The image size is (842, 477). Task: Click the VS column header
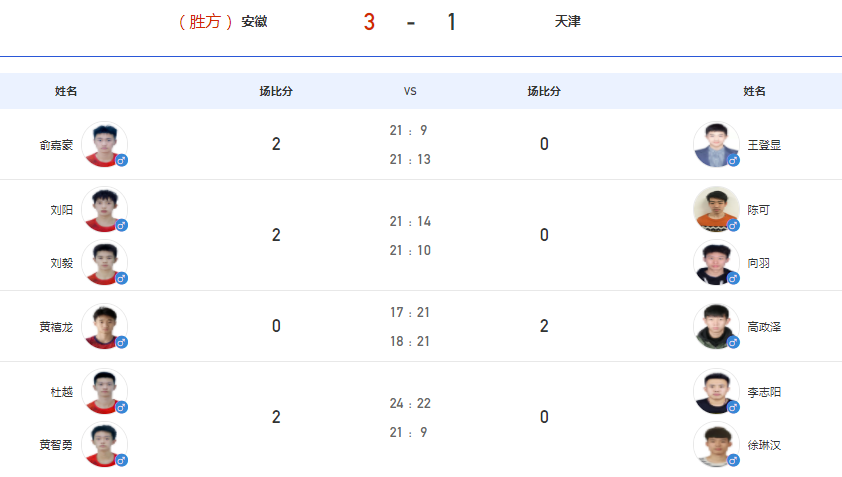[410, 91]
